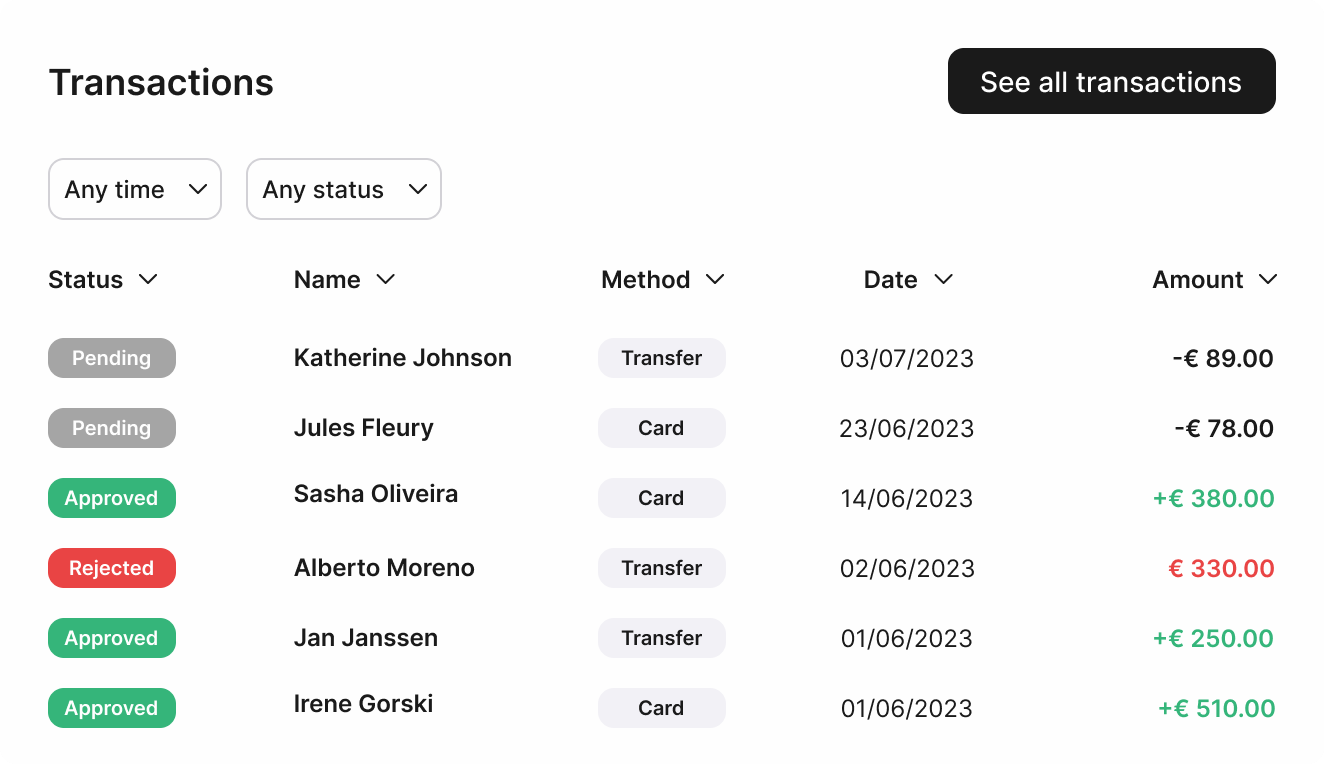Select Katherine Johnson's Pending status badge
Screen dimensions: 1324x764
[112, 358]
